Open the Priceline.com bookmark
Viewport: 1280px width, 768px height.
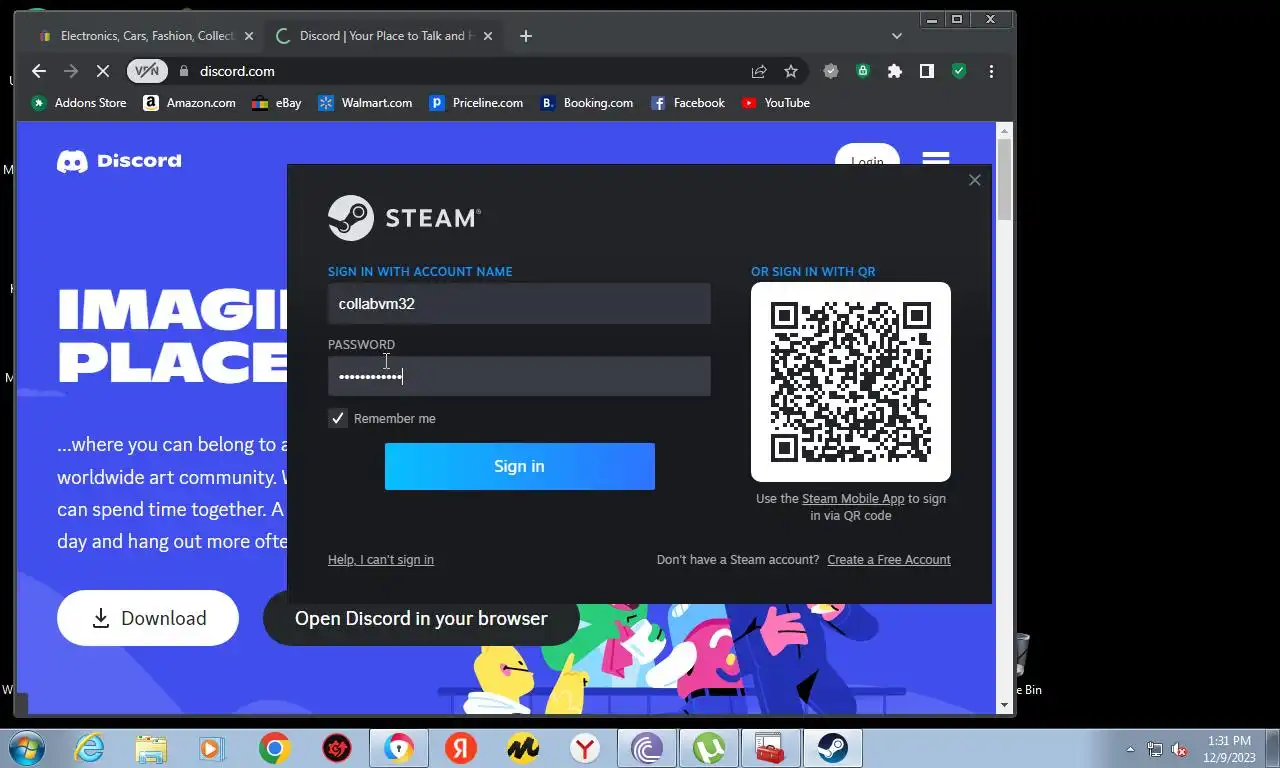[476, 103]
